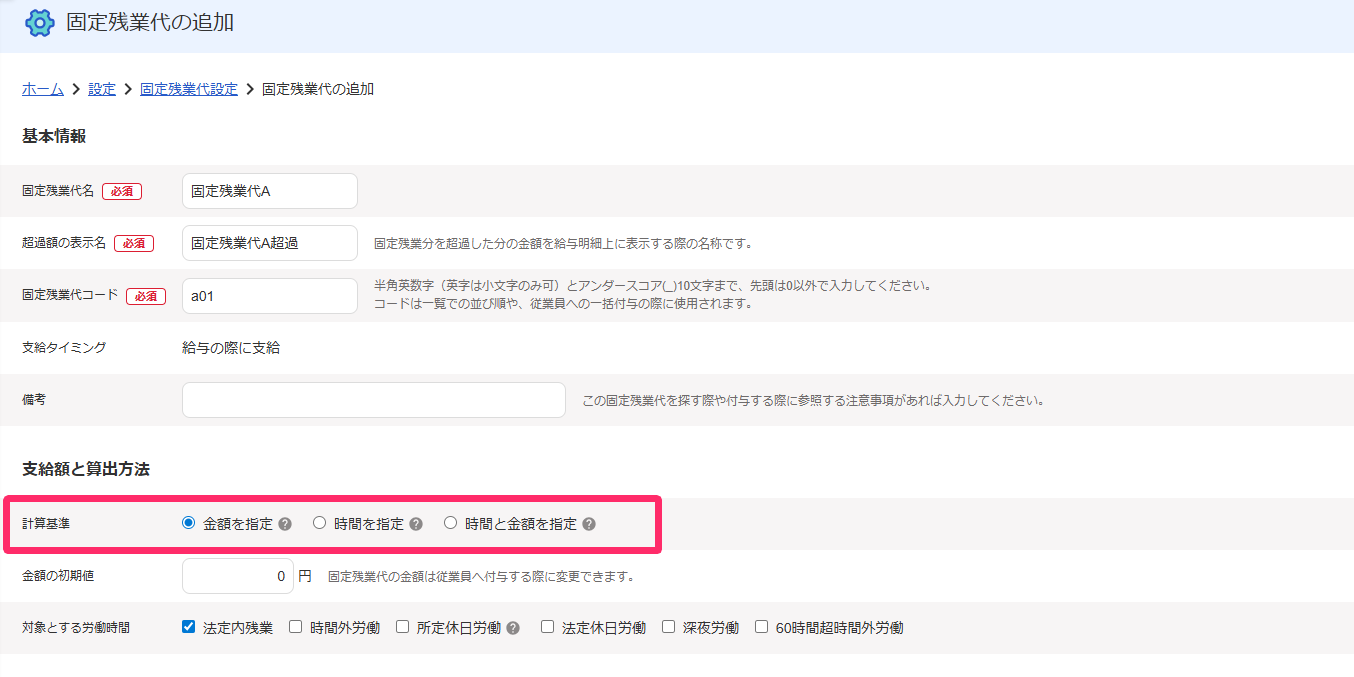Open the 固定残業代設定 breadcrumb link
Screen dimensions: 1354x677
click(189, 89)
